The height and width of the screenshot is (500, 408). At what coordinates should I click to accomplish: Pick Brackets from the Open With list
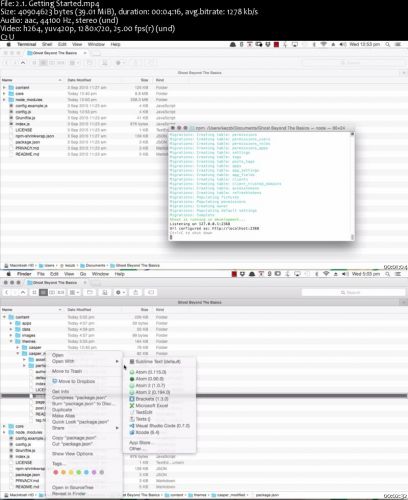coord(149,399)
